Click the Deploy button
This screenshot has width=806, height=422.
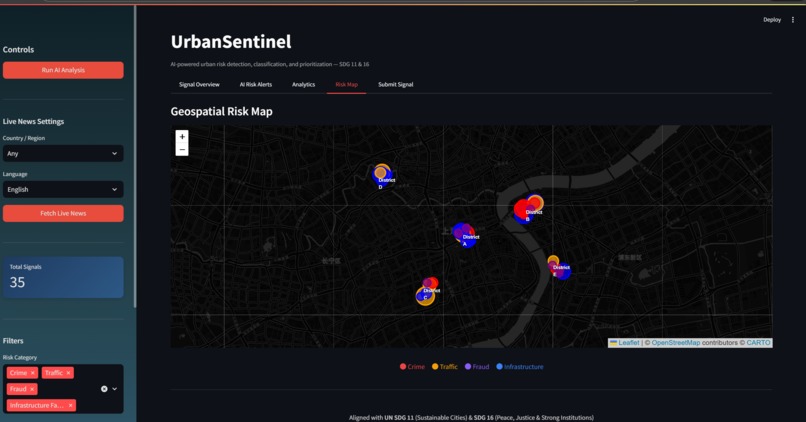(772, 20)
